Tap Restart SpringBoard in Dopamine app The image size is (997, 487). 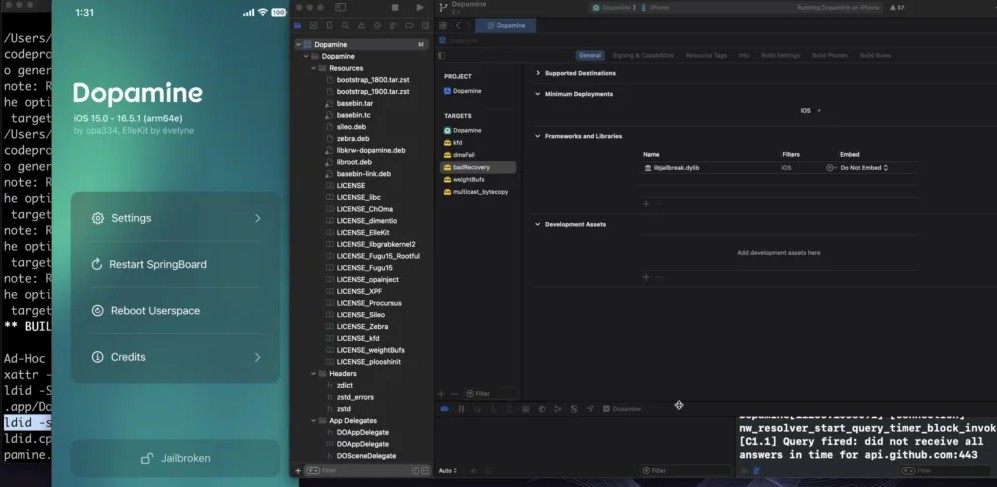pos(175,264)
